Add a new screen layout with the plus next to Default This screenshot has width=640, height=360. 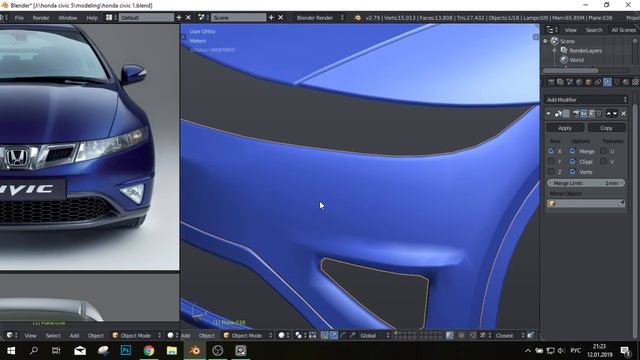click(179, 18)
